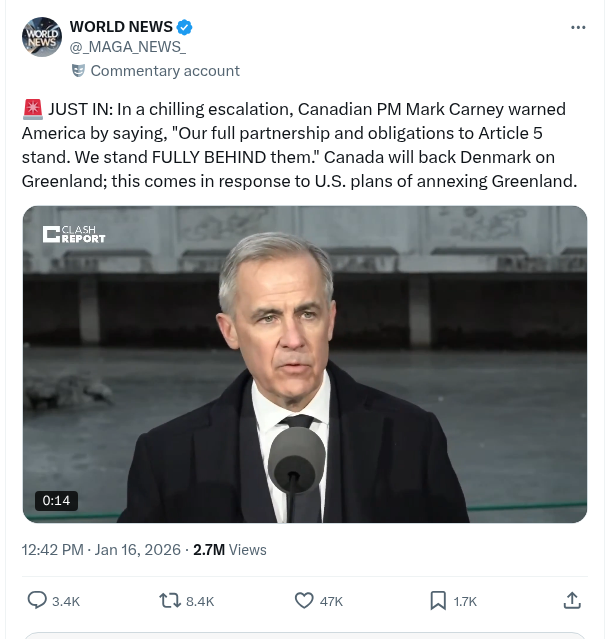Open the three-dot more options menu
Image resolution: width=608 pixels, height=639 pixels.
(x=578, y=27)
